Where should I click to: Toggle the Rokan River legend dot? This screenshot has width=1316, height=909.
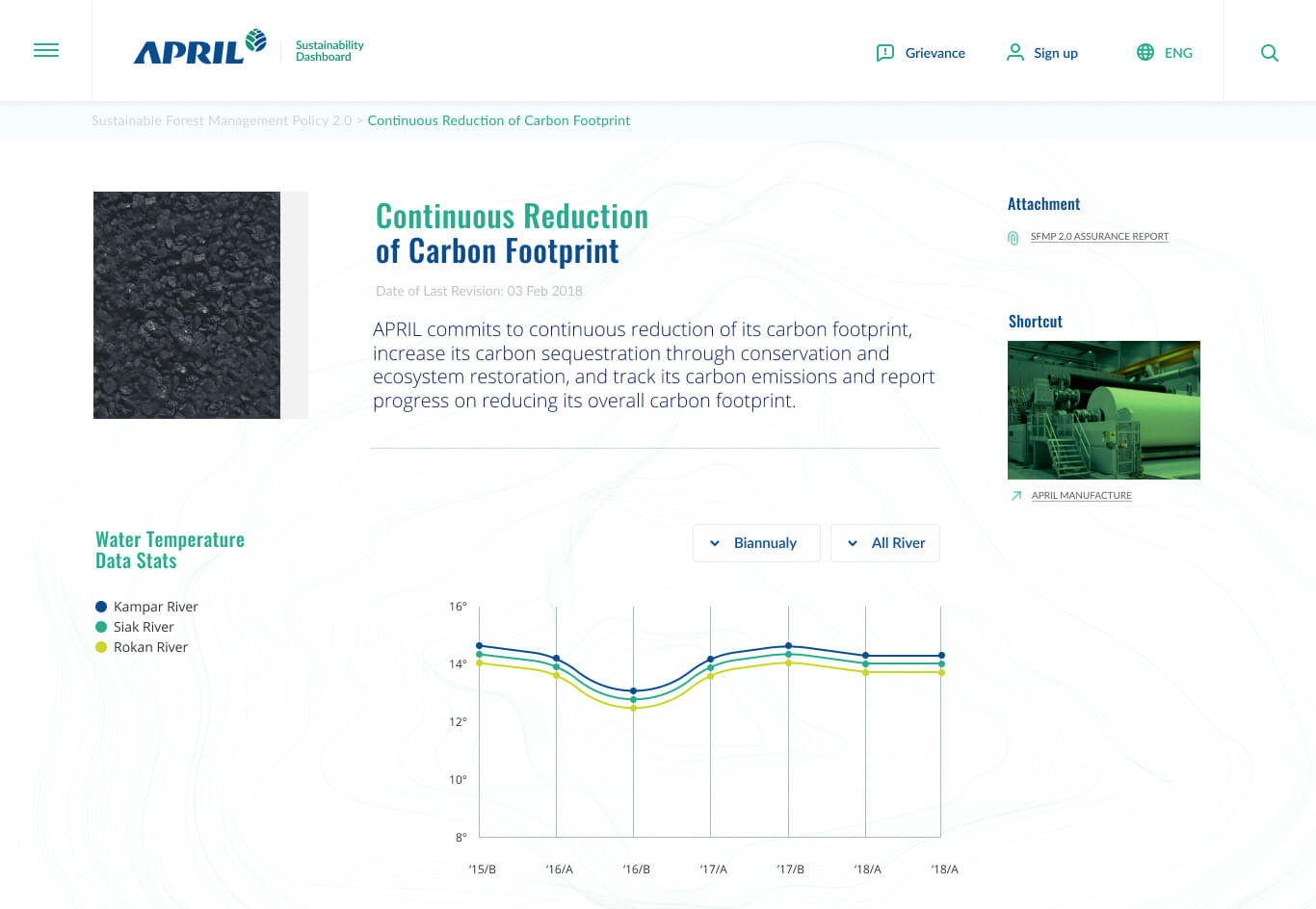pyautogui.click(x=101, y=647)
